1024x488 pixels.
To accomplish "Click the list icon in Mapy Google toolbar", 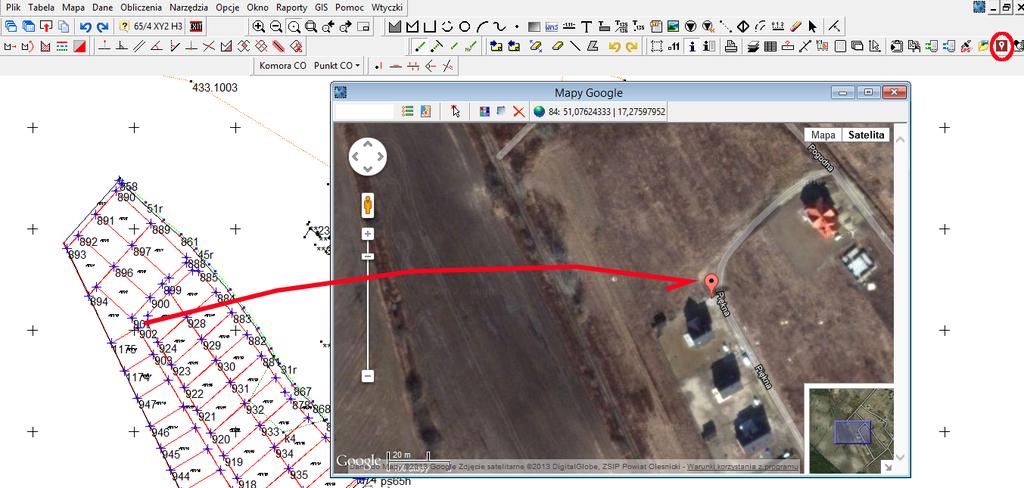I will [x=408, y=112].
